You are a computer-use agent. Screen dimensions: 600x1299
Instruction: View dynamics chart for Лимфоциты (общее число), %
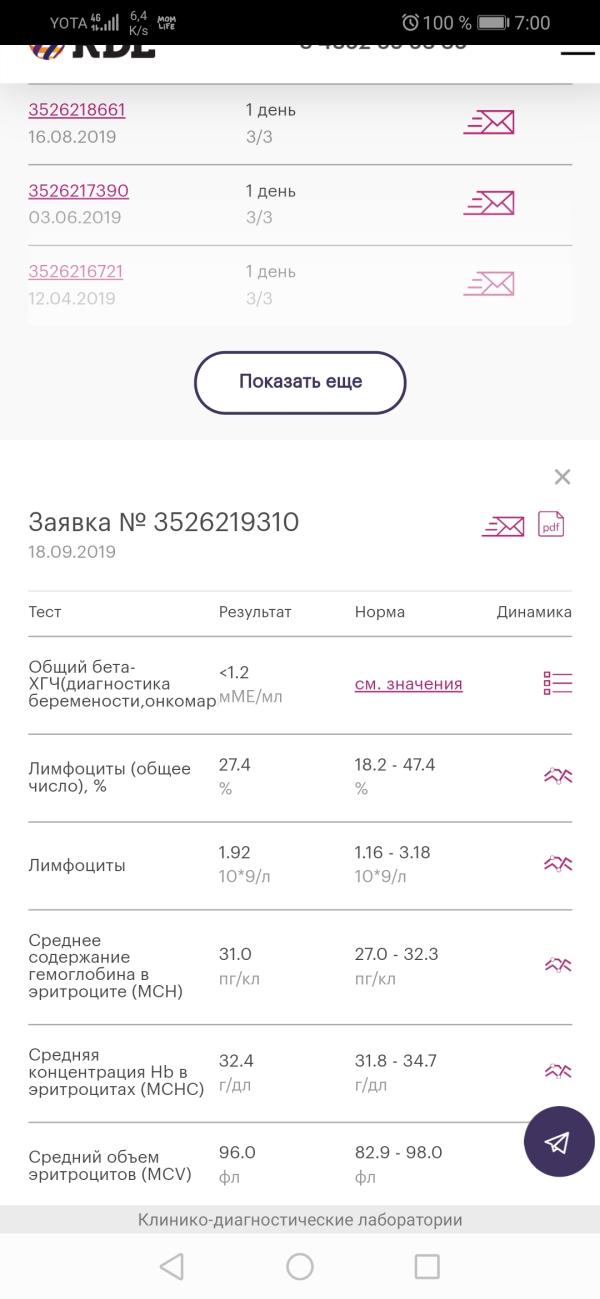[558, 776]
